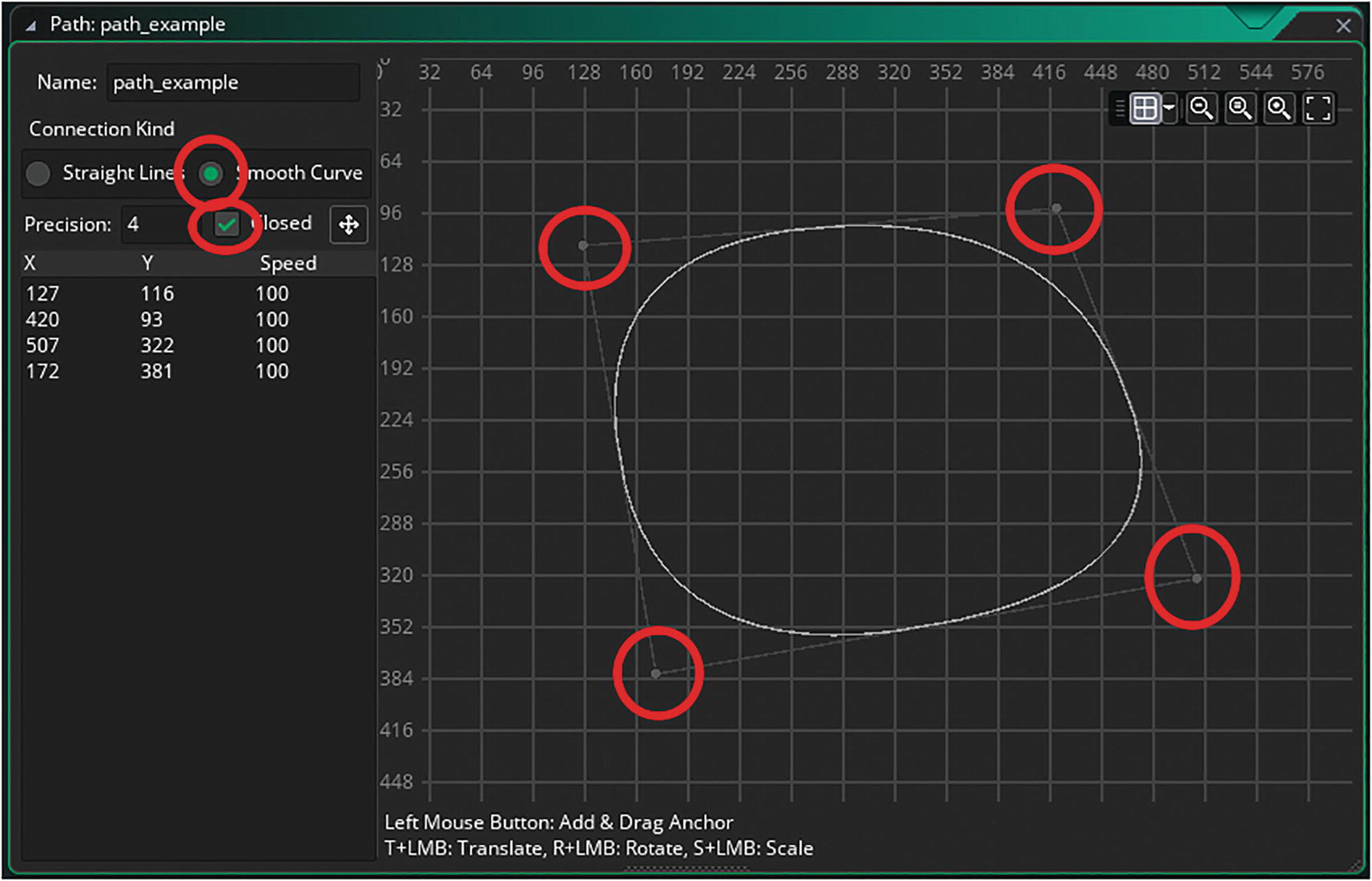
Task: Collapse the Path window title triangle
Action: [x=30, y=25]
